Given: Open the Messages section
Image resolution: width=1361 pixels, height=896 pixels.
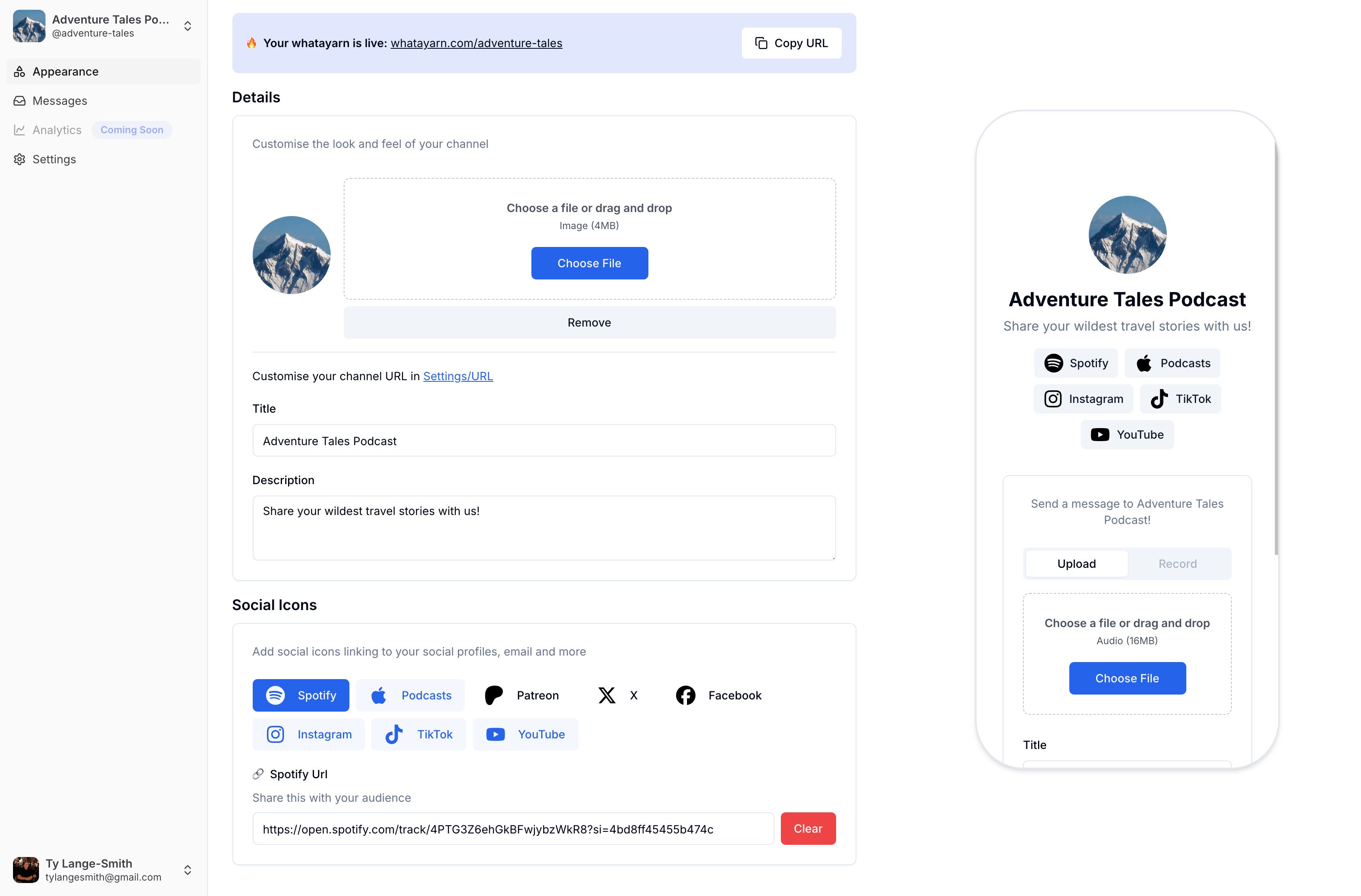Looking at the screenshot, I should click(59, 100).
